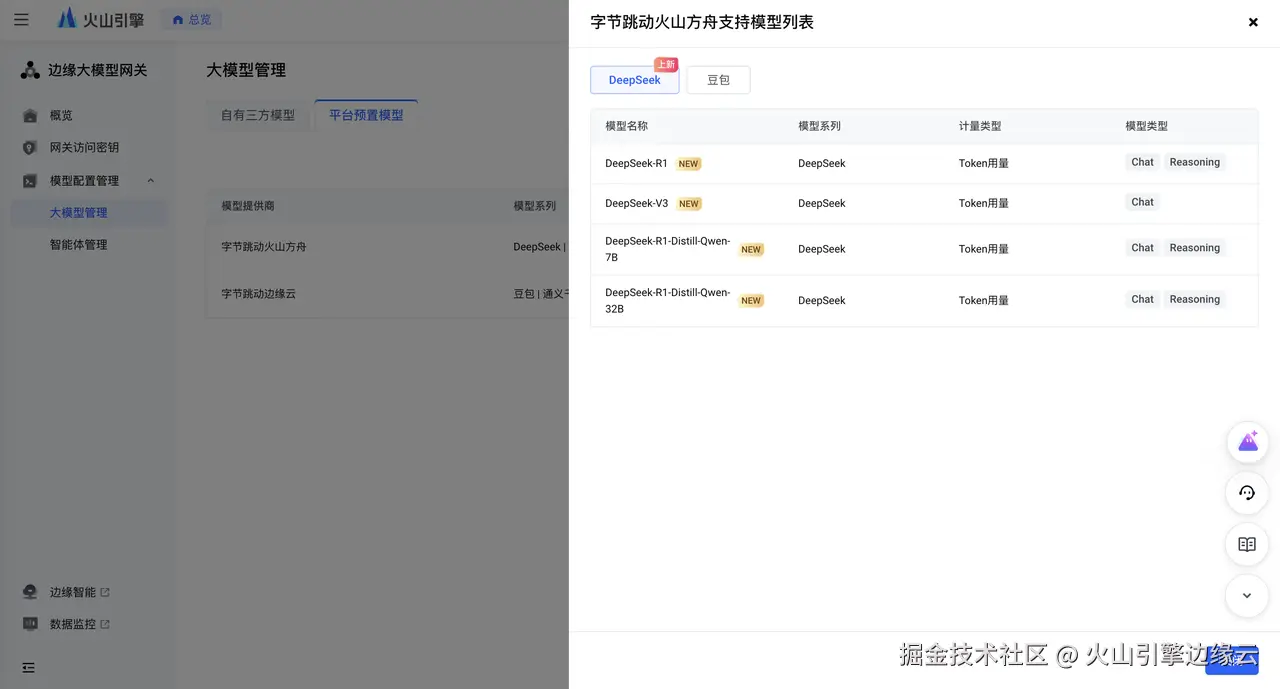Click the DeepSeek-R1-Distill-Qwen-7B model name
The image size is (1280, 689).
click(668, 249)
